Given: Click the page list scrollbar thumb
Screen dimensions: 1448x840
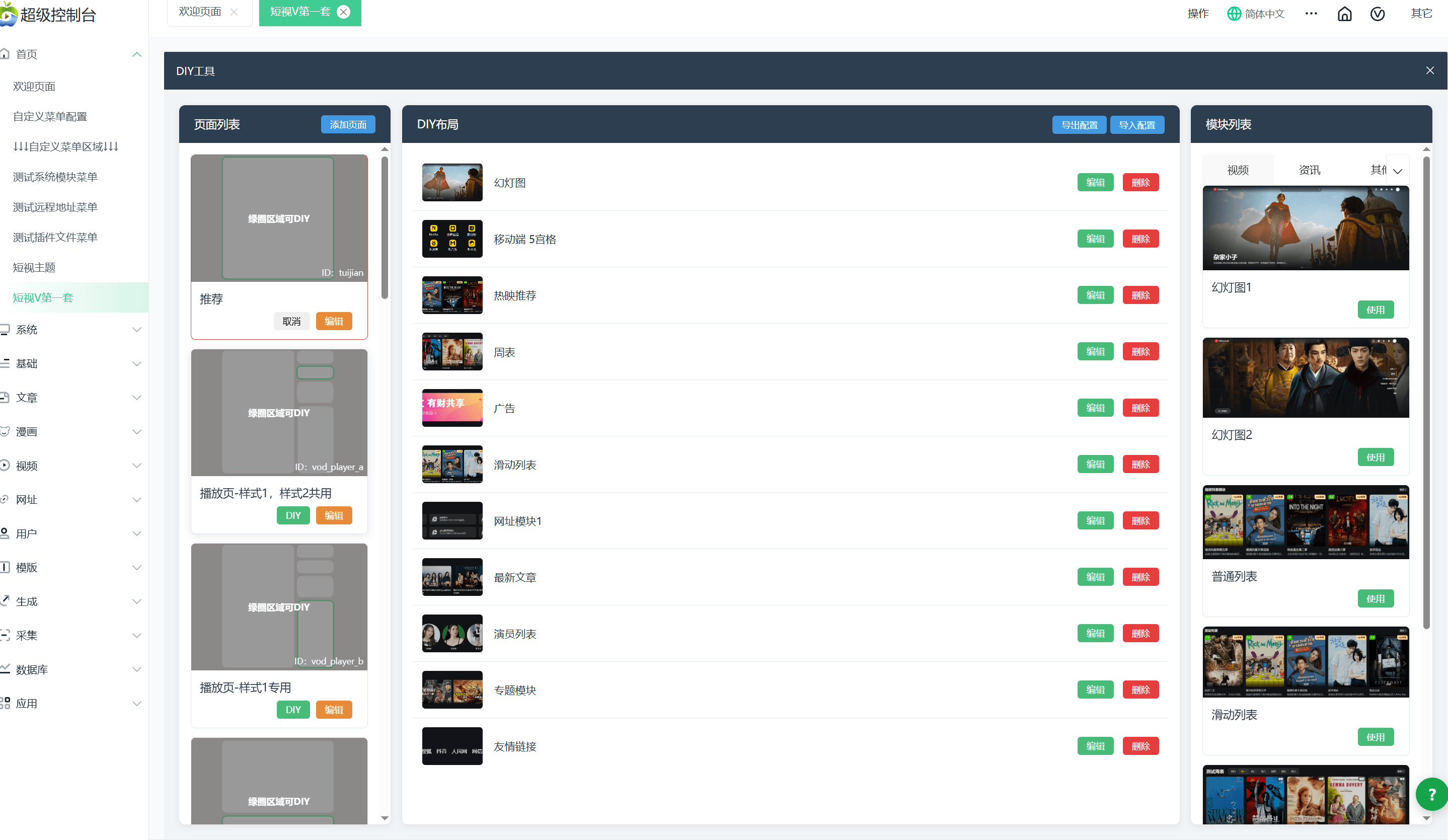Looking at the screenshot, I should point(385,227).
